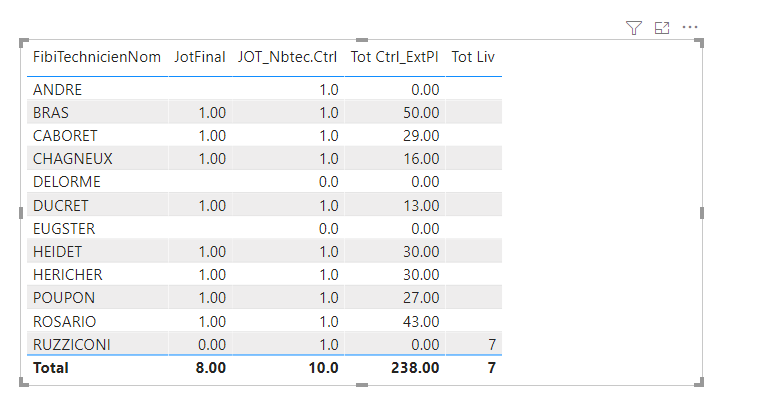This screenshot has height=409, width=758.
Task: Click DELORME Nbtec.Ctrl value 0.0
Action: click(x=329, y=182)
